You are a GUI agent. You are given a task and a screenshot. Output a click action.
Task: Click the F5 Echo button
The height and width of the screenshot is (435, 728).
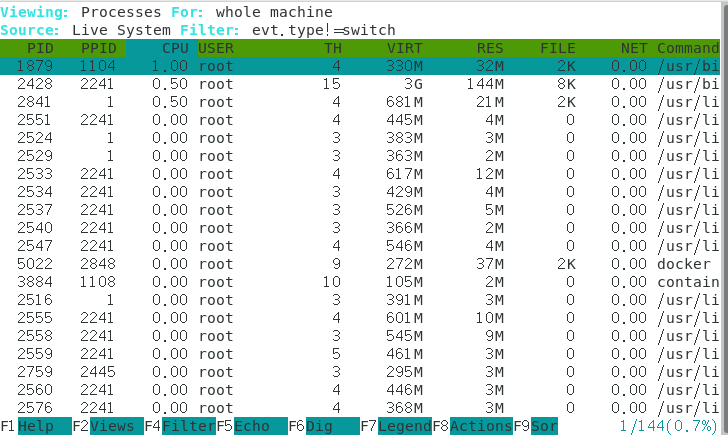pyautogui.click(x=252, y=426)
